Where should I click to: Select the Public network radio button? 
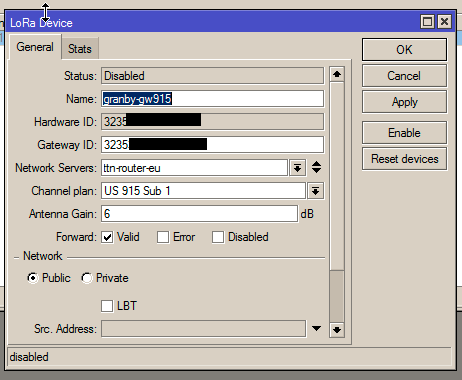(x=33, y=278)
